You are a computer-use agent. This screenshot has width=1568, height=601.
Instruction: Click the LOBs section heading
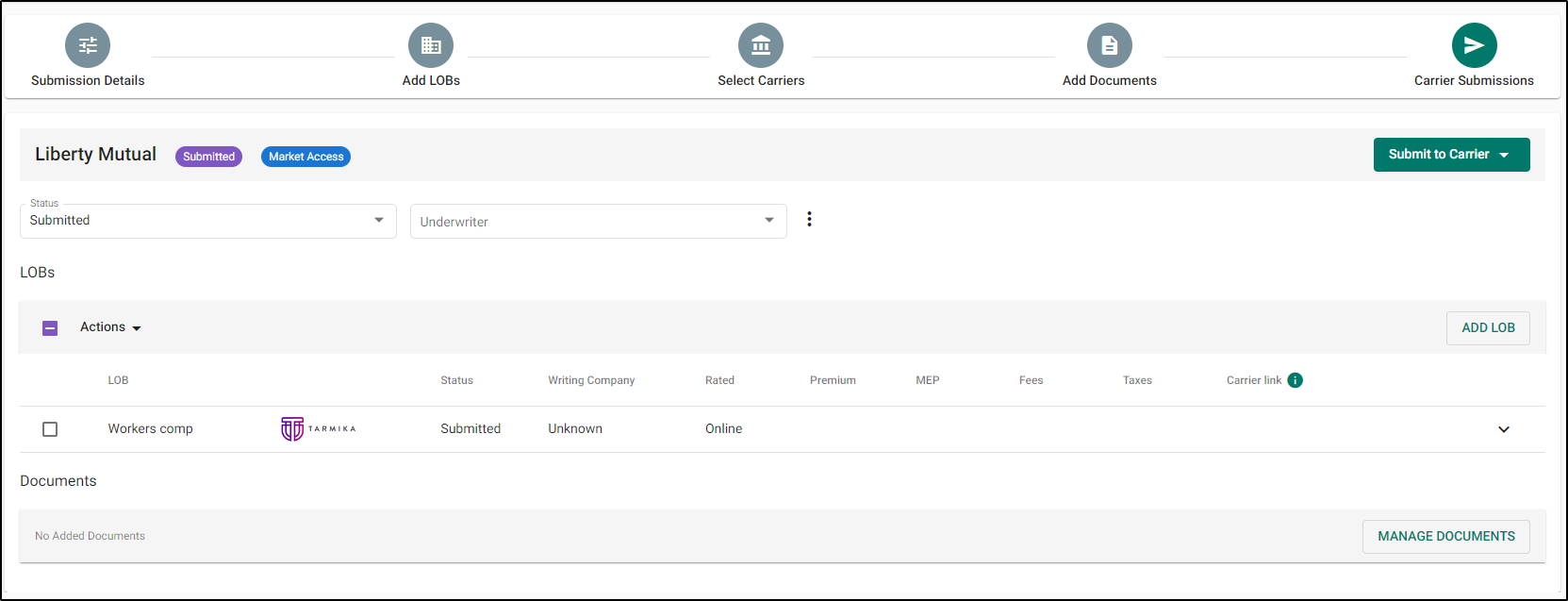(38, 273)
